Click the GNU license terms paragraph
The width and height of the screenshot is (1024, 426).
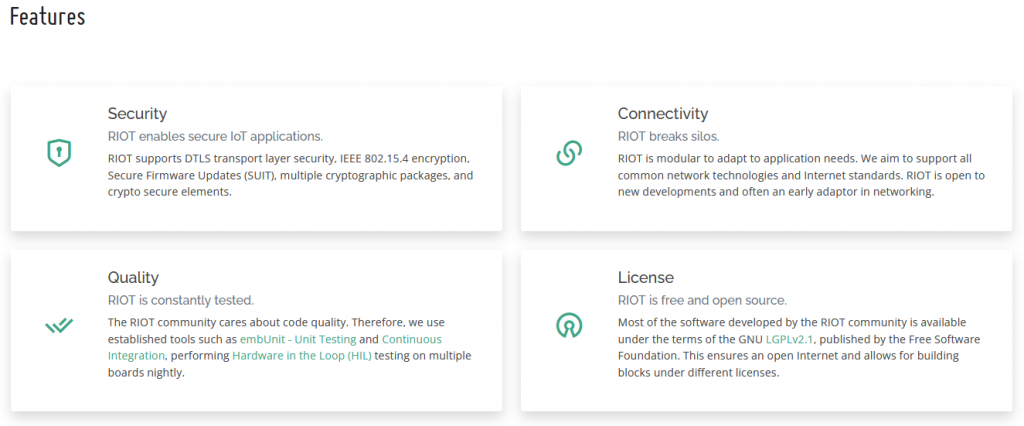click(799, 348)
